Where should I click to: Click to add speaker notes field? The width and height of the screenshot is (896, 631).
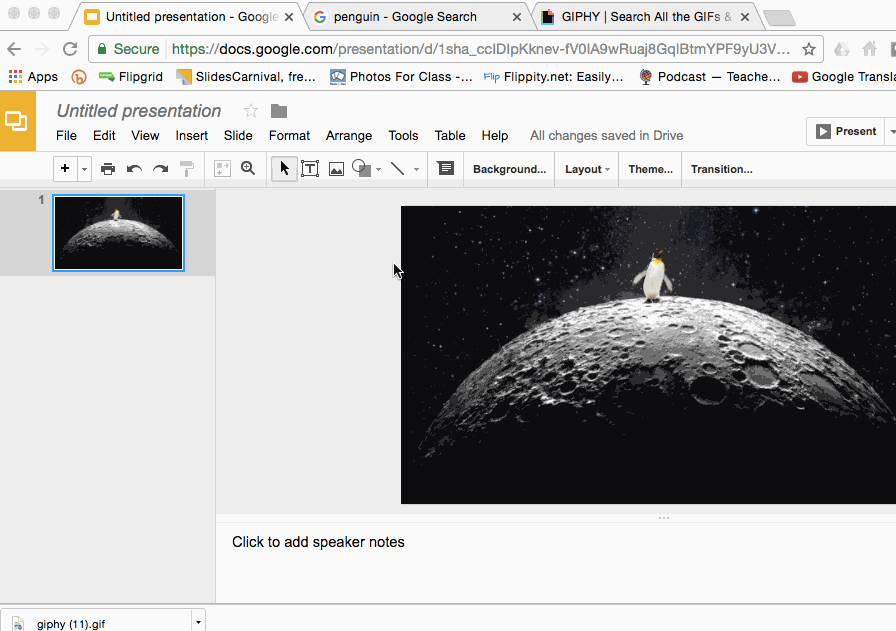click(318, 542)
